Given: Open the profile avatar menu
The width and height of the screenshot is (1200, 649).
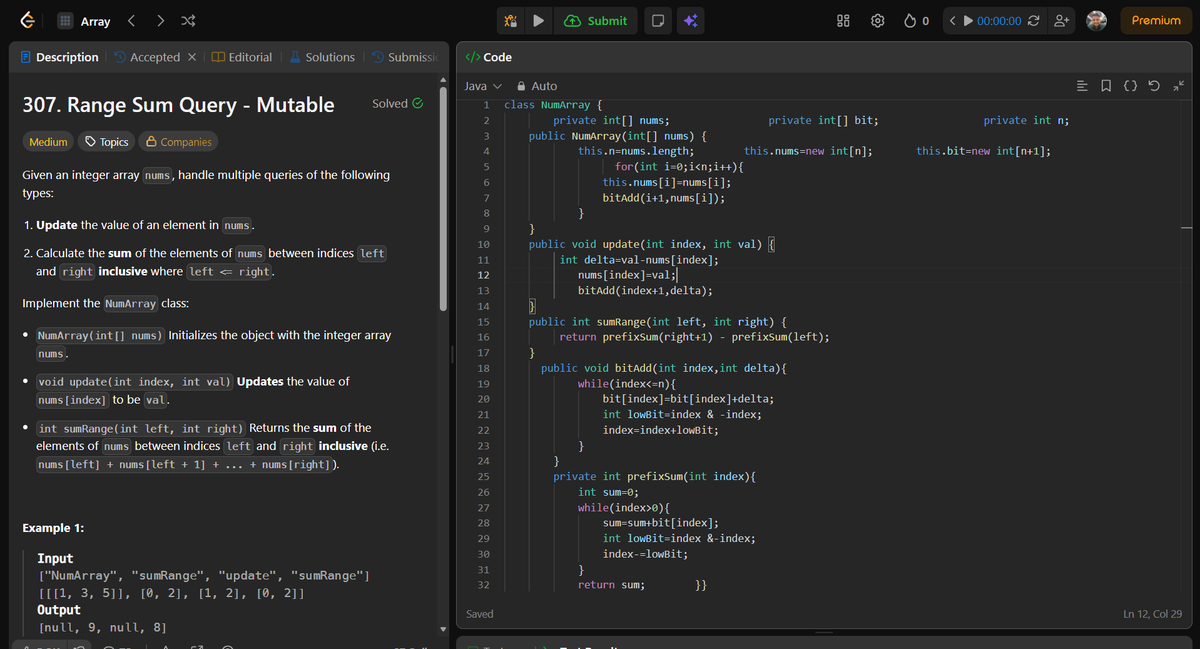Looking at the screenshot, I should click(x=1097, y=21).
